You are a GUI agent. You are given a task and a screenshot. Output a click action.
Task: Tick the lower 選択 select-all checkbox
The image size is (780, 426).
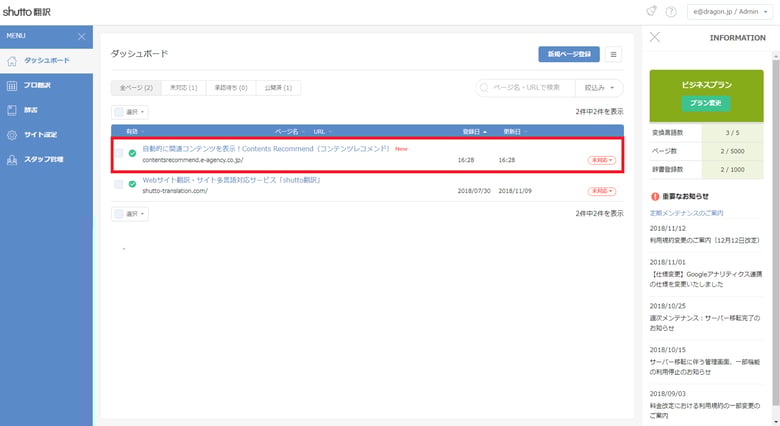119,214
